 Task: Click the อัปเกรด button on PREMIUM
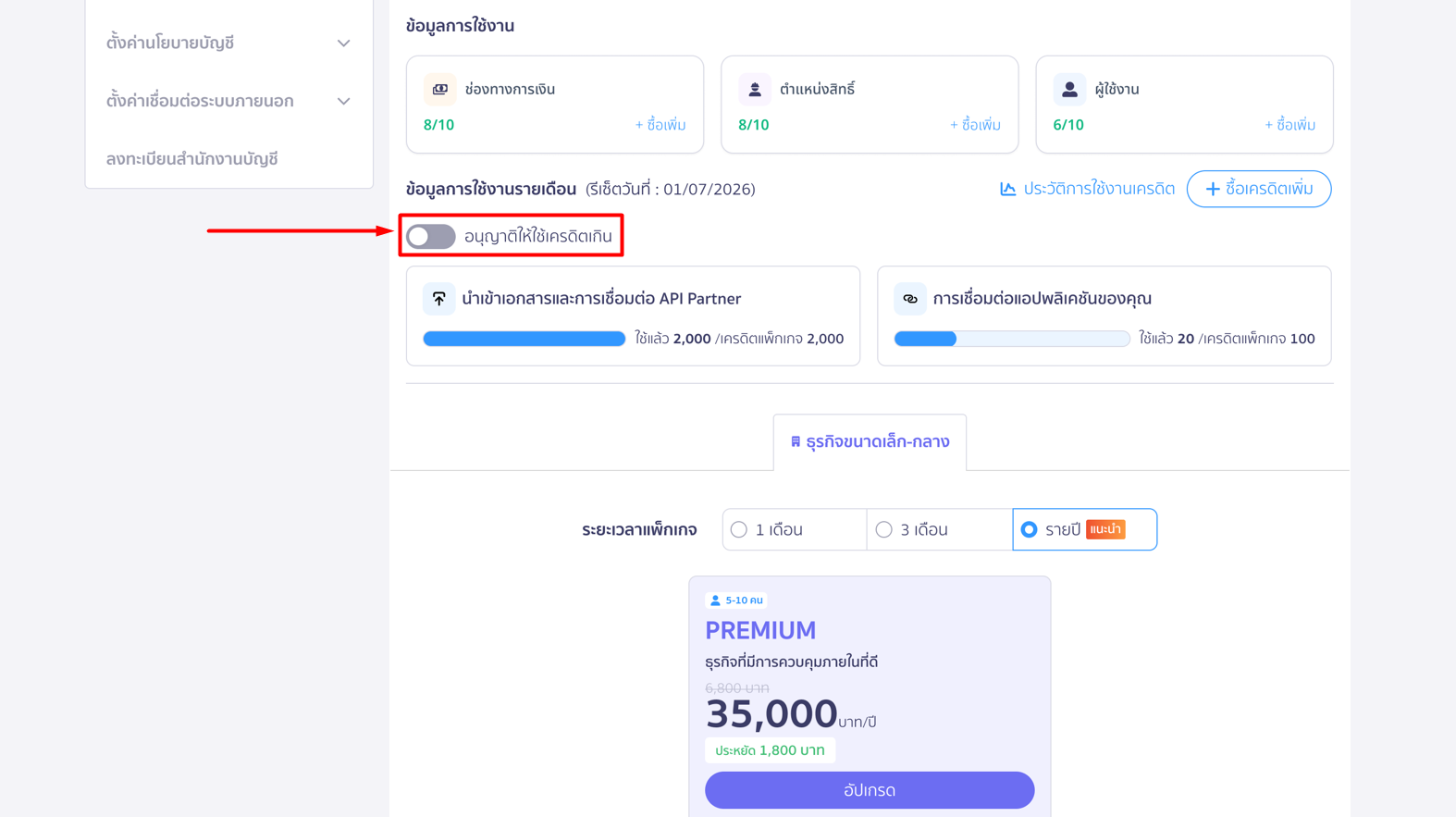pyautogui.click(x=870, y=790)
